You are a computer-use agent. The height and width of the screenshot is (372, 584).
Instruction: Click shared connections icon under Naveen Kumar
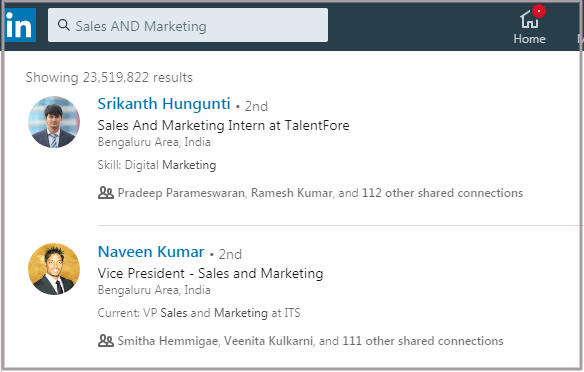pyautogui.click(x=106, y=341)
